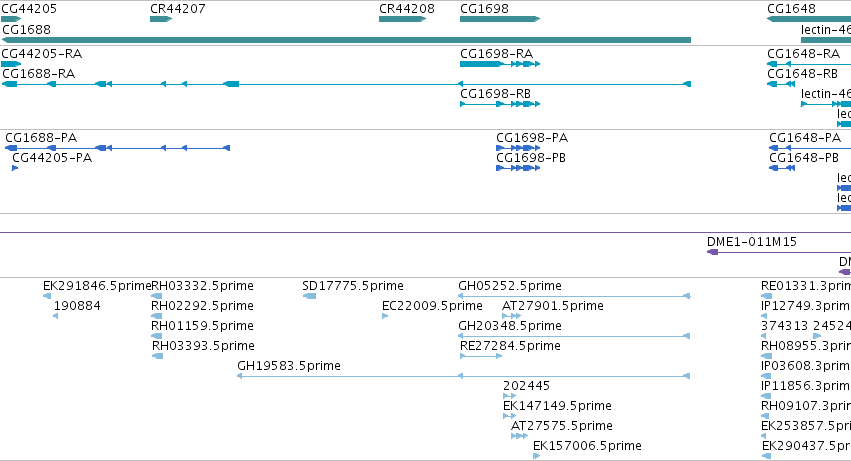Screen dimensions: 851x461
Task: Click the RH02292.5prime EST label
Action: point(202,306)
